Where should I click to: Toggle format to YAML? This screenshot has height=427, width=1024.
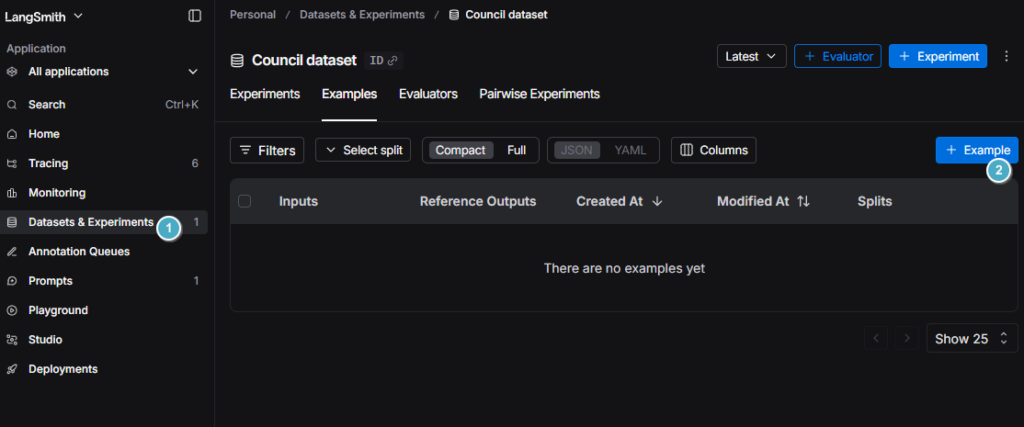[630, 150]
